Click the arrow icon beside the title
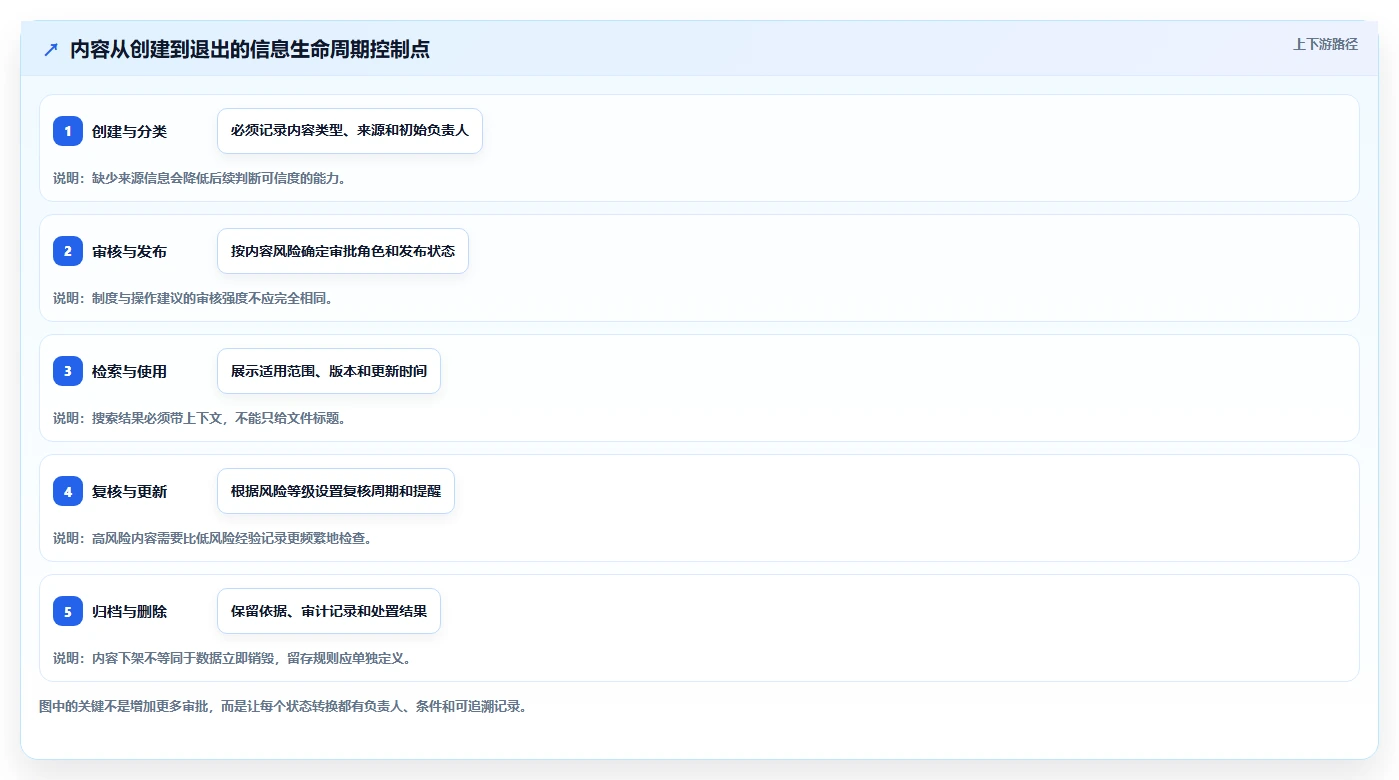Viewport: 1399px width, 780px height. [x=51, y=50]
